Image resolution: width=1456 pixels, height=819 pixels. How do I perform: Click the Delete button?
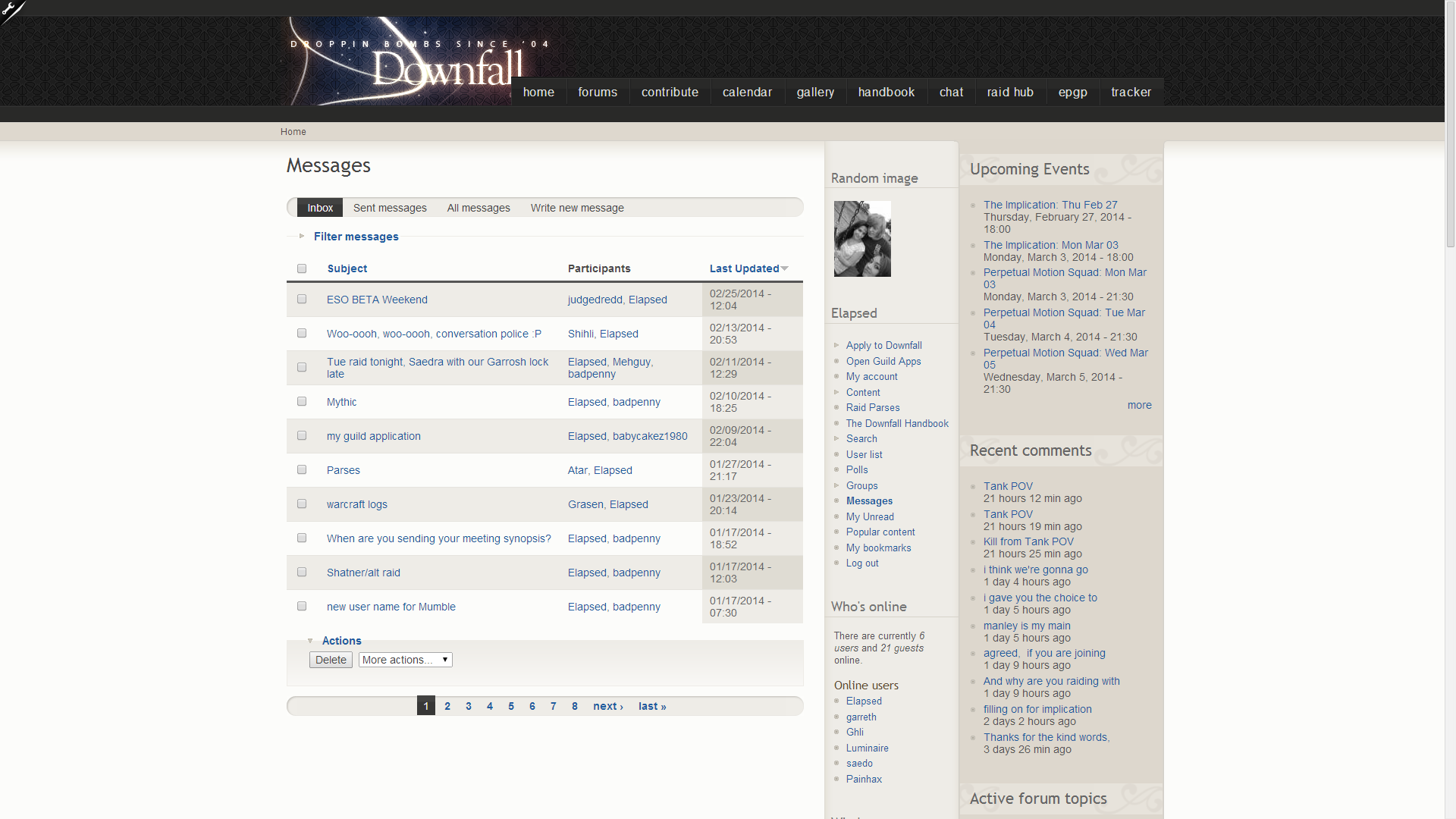(x=330, y=659)
